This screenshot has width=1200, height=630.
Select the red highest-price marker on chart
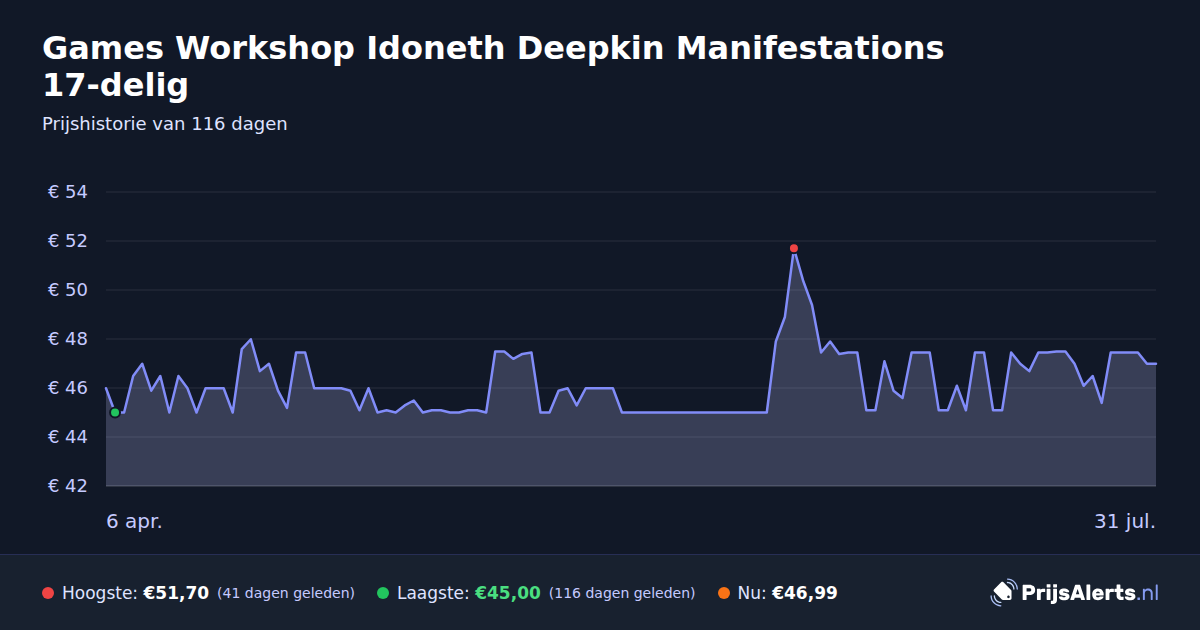click(x=793, y=248)
